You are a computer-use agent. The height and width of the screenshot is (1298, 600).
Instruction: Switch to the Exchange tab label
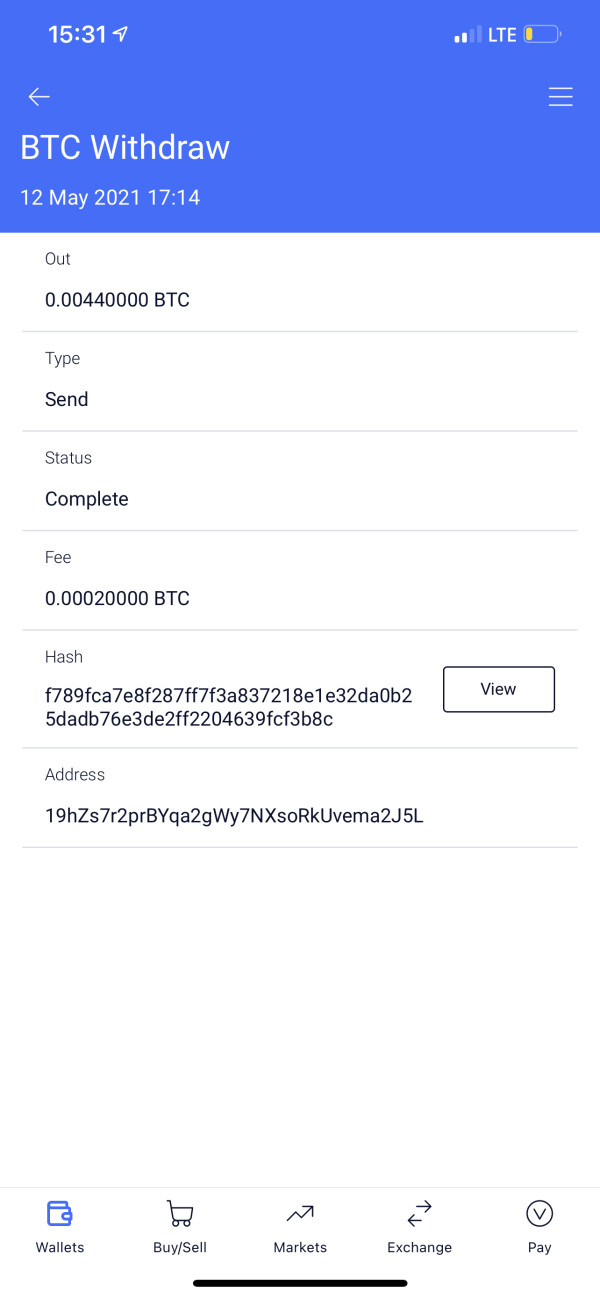[419, 1247]
